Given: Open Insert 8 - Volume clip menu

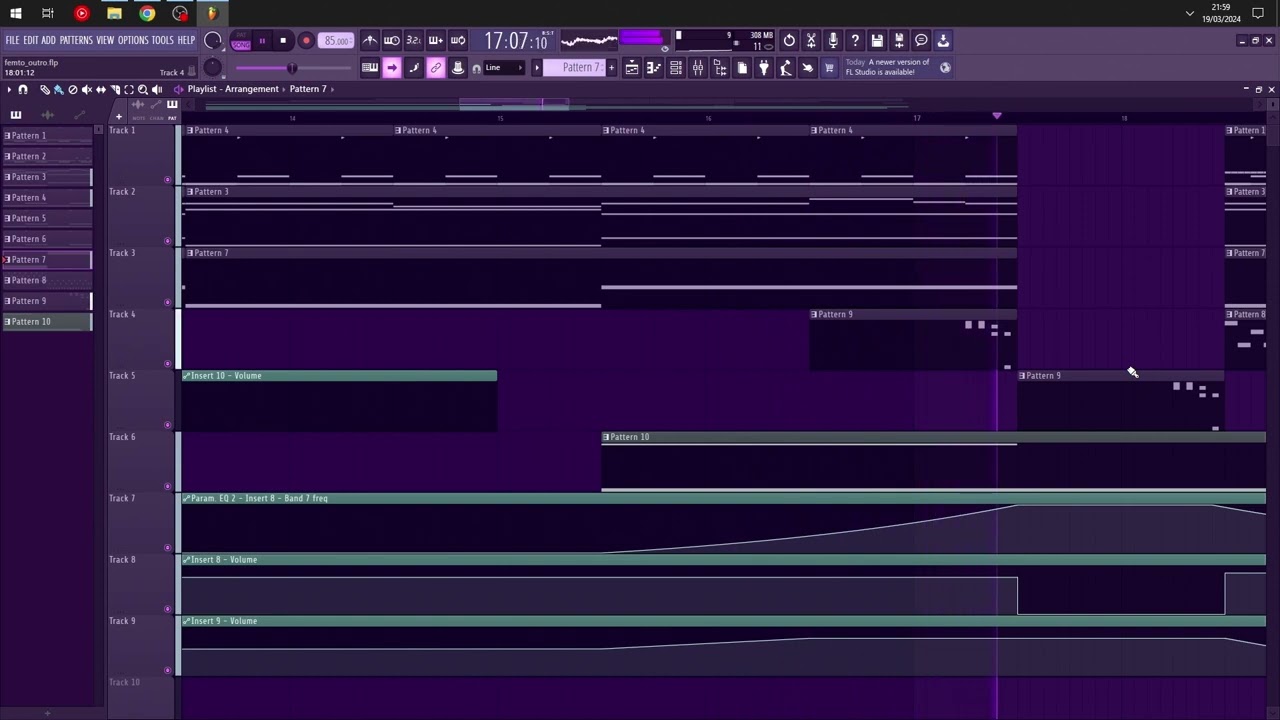Looking at the screenshot, I should (x=186, y=560).
